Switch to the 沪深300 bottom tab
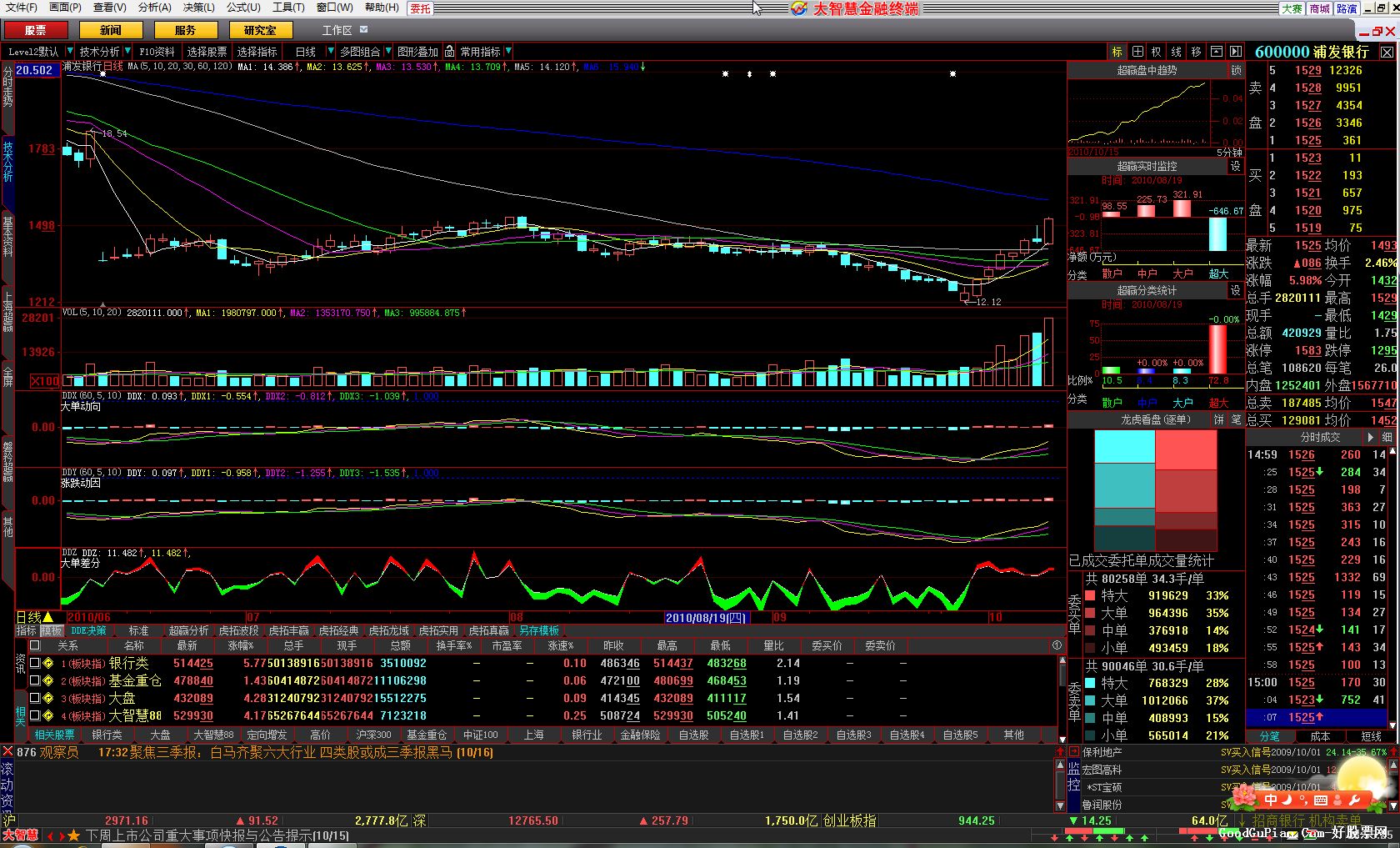The width and height of the screenshot is (1400, 848). tap(373, 735)
